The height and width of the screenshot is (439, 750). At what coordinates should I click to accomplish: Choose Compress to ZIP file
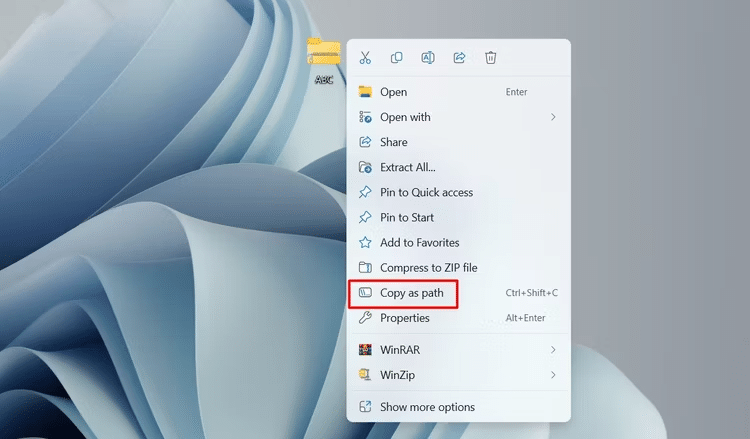(428, 268)
